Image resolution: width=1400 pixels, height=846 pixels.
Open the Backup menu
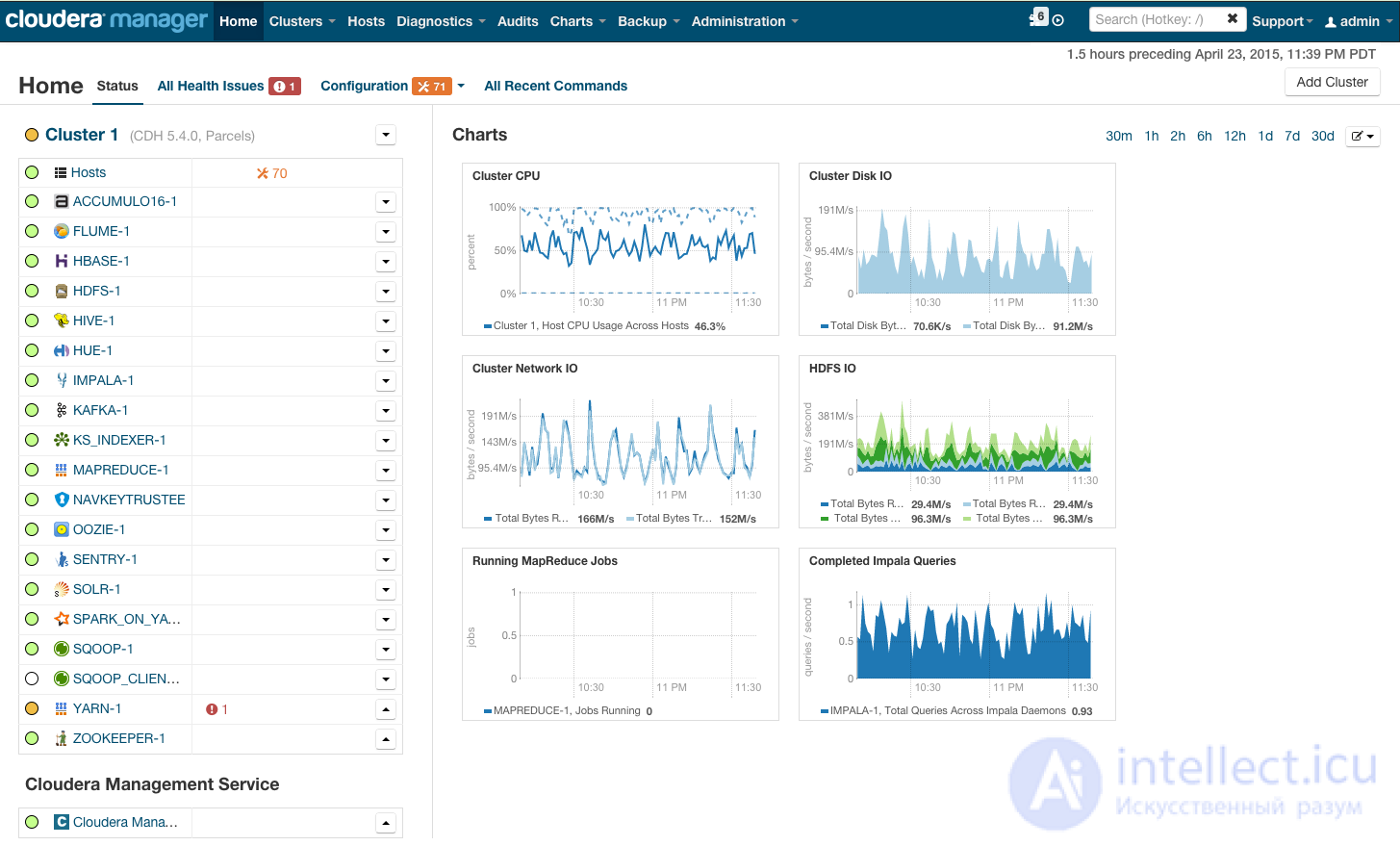click(649, 21)
